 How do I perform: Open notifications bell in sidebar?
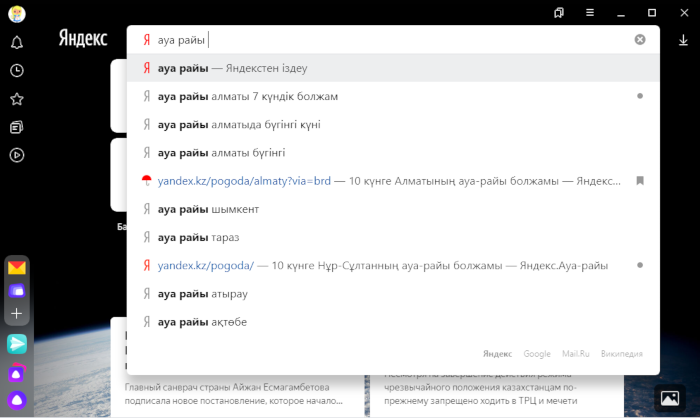(17, 42)
